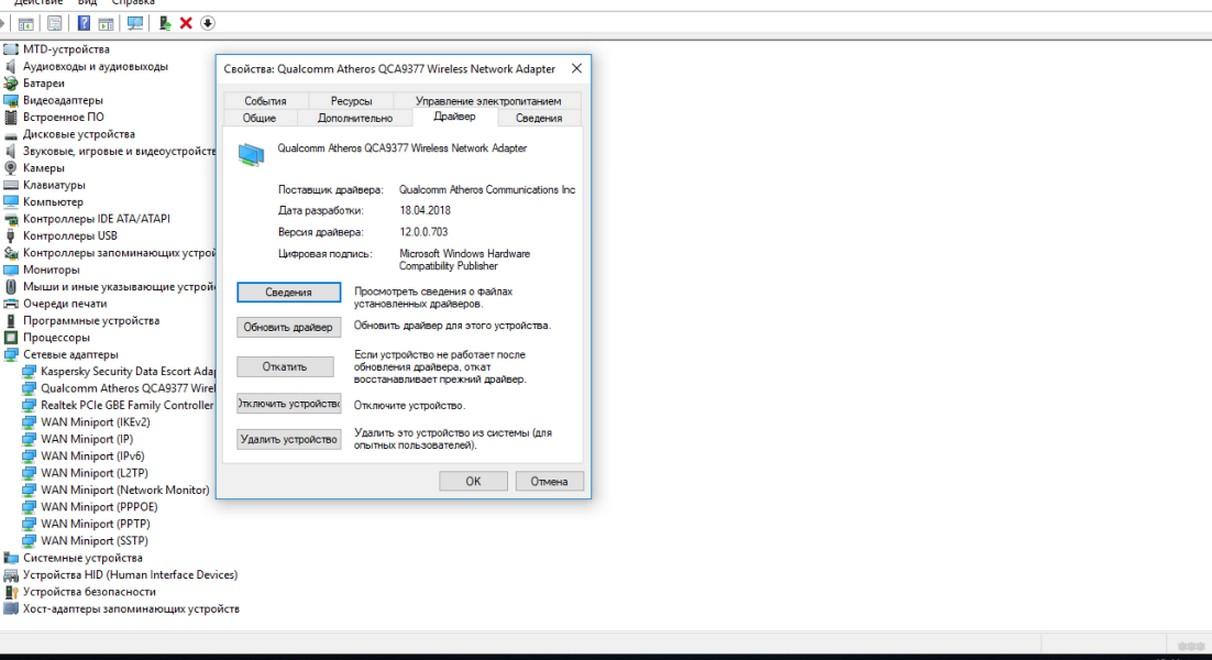
Task: Click the red X uninstall device toolbar icon
Action: 186,23
